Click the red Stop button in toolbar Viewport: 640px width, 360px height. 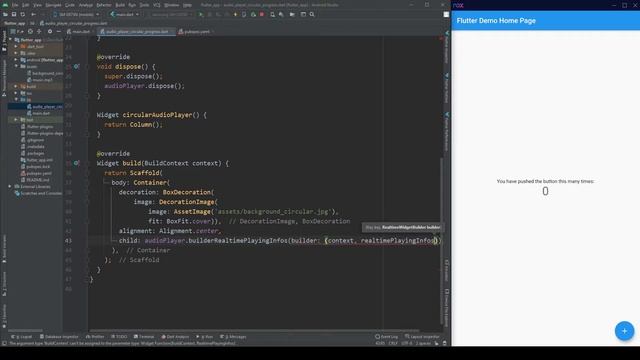[x=262, y=14]
